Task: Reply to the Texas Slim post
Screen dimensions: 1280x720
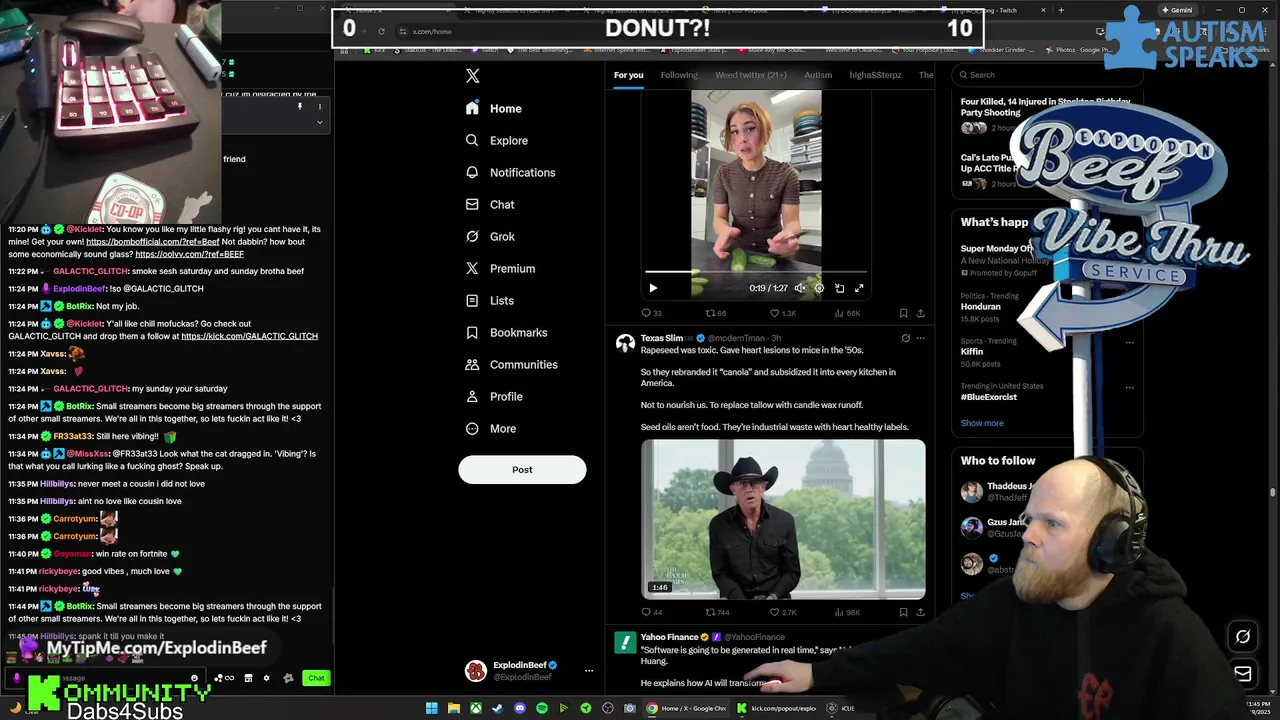Action: pos(653,612)
